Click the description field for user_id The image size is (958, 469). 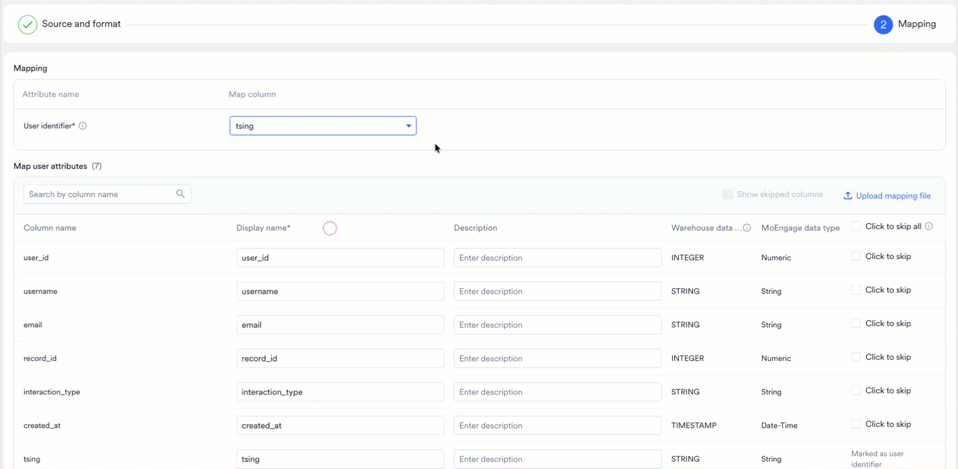coord(557,258)
